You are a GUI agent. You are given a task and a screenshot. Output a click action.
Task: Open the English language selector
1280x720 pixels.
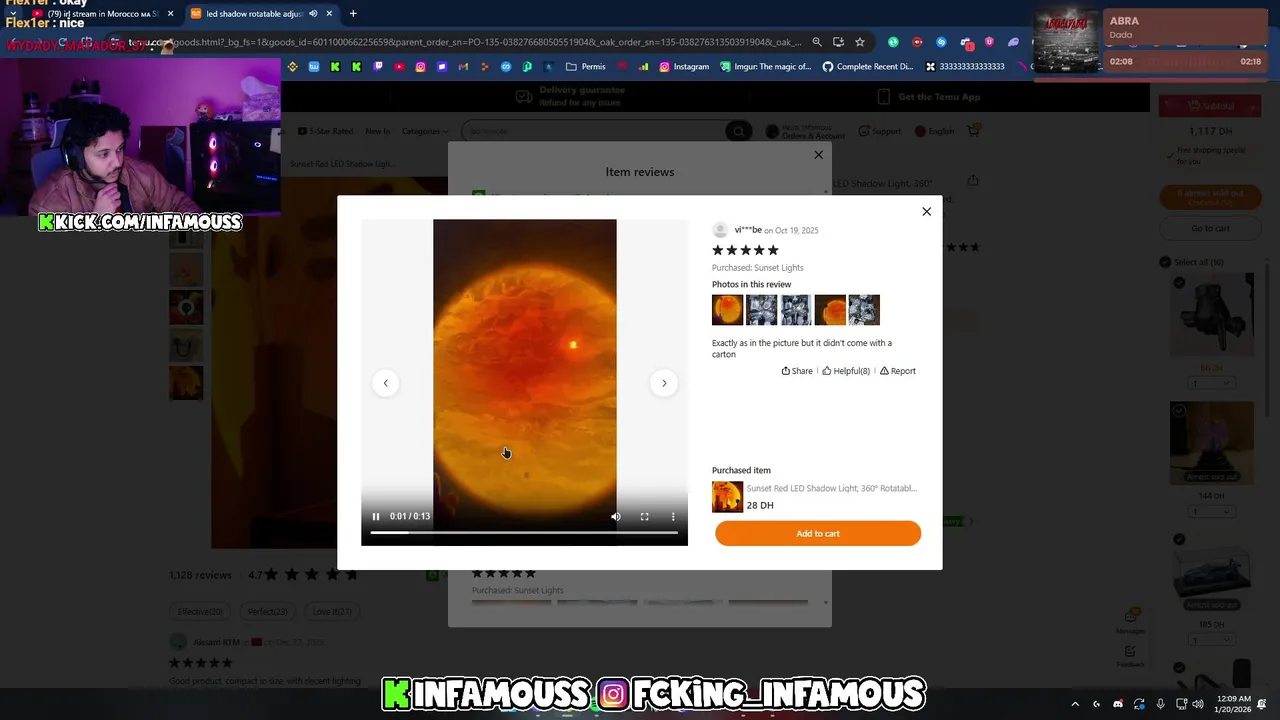click(935, 131)
